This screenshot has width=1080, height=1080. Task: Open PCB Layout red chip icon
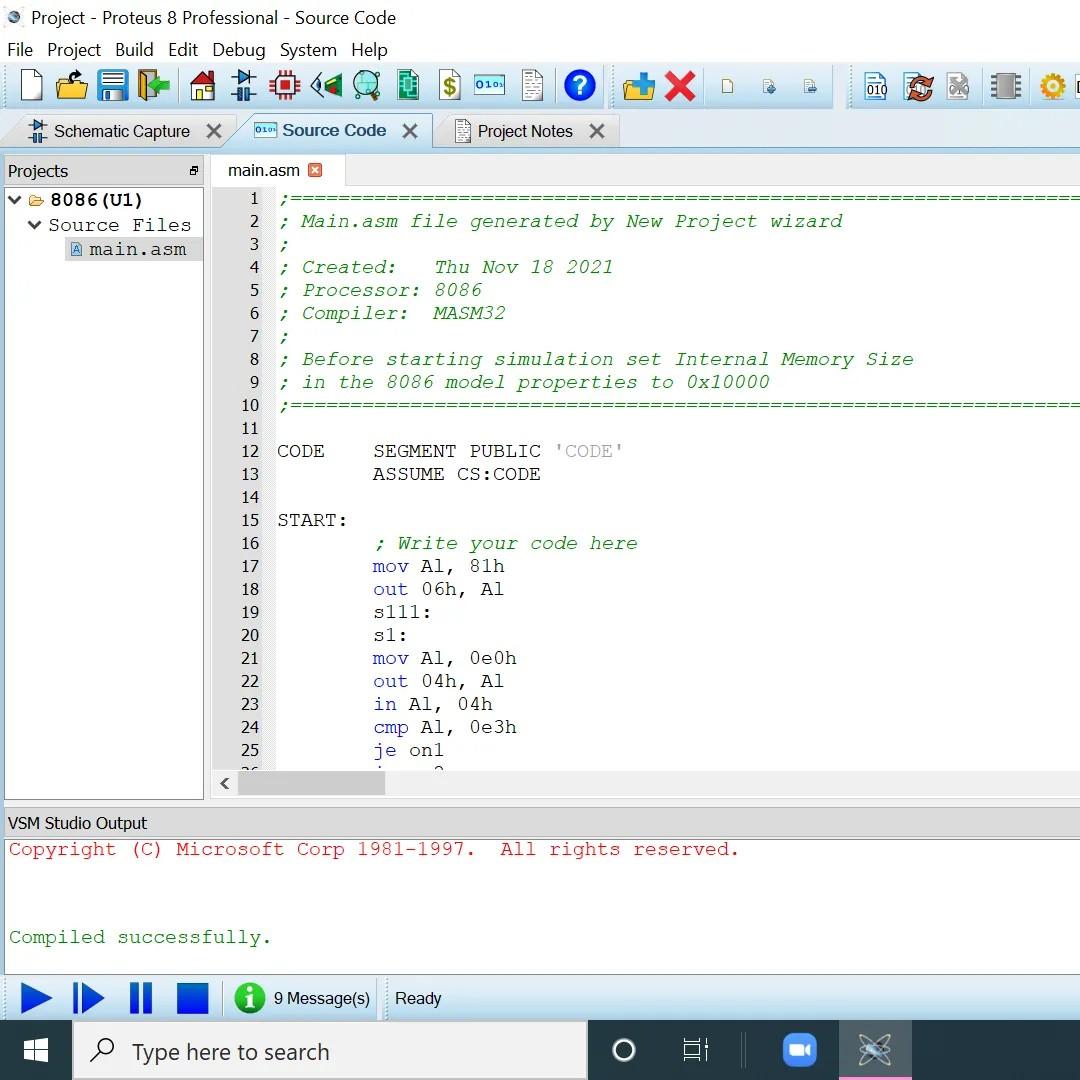click(284, 86)
